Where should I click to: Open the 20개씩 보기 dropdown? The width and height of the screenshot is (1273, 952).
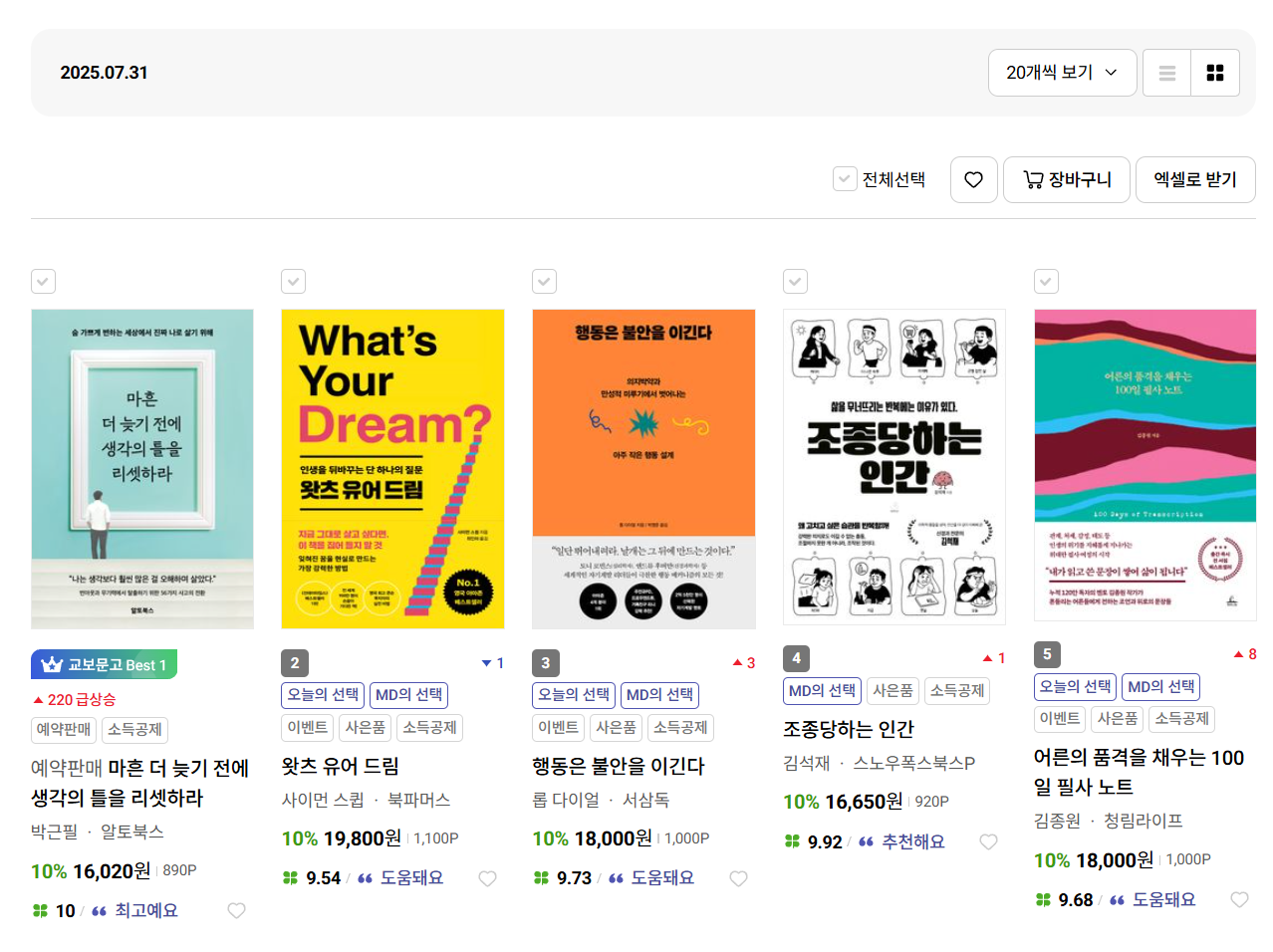pyautogui.click(x=1062, y=72)
